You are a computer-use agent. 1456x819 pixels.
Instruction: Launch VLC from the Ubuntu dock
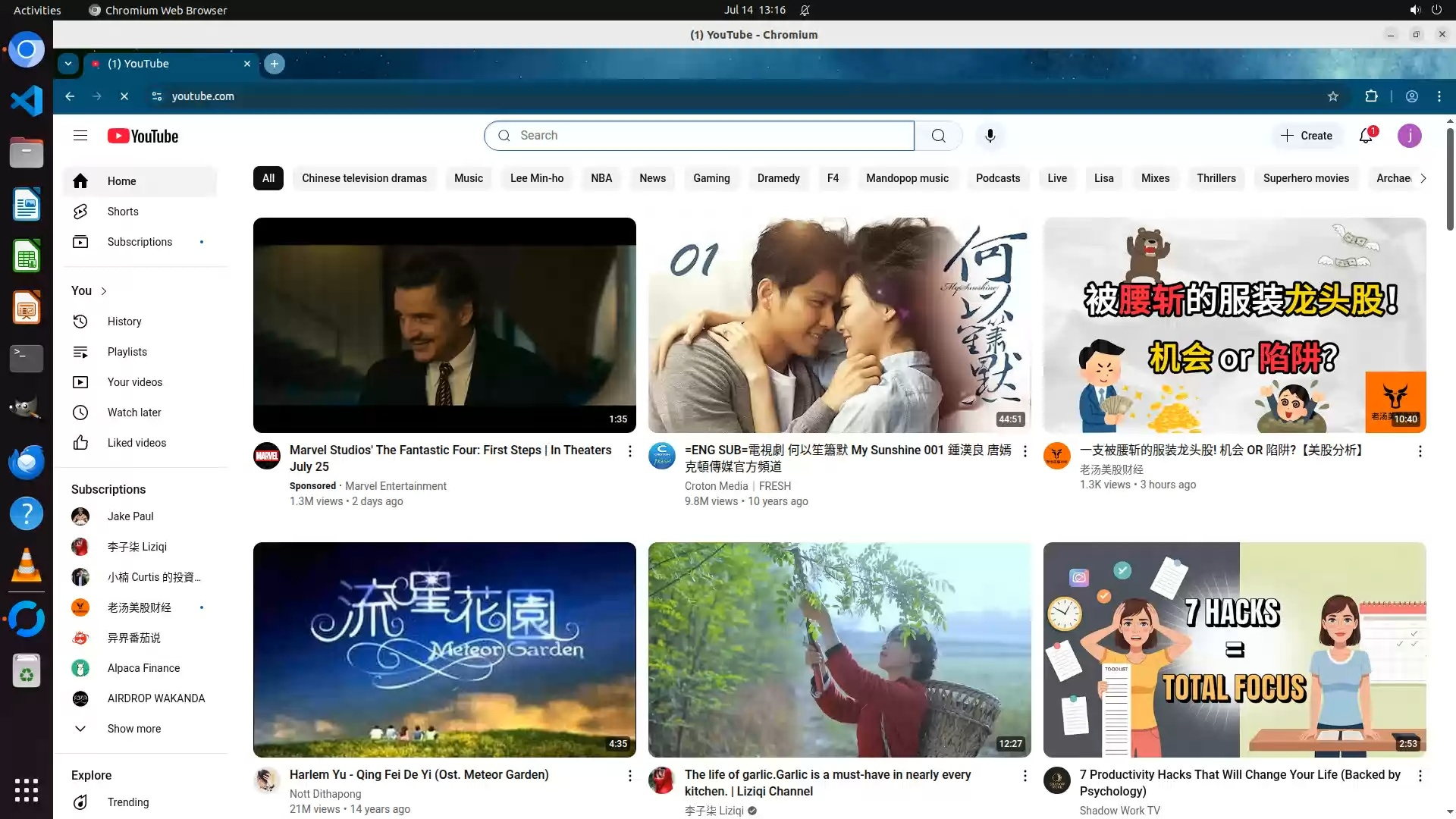point(26,566)
